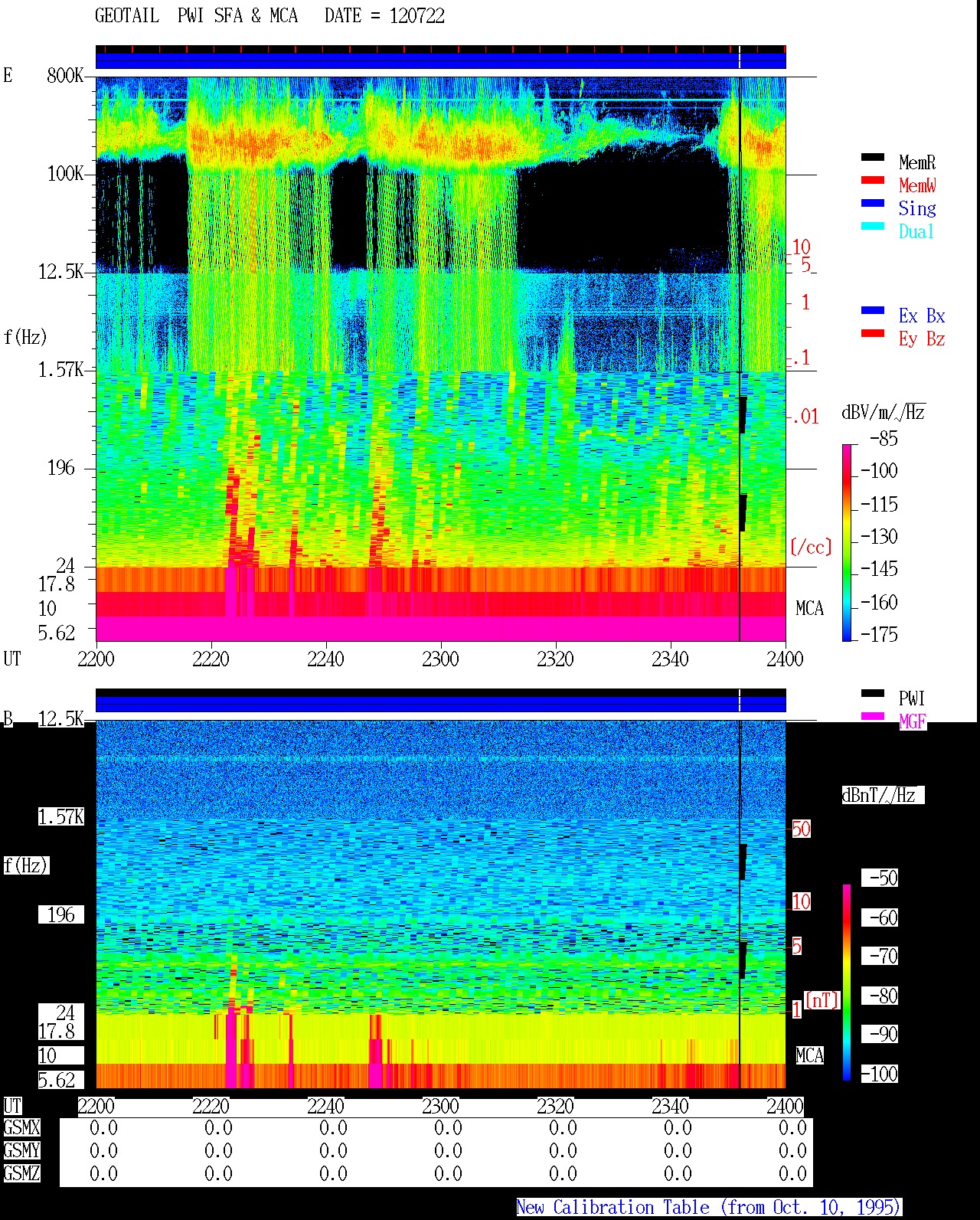980x1220 pixels.
Task: Click the dBV/m/√Hz color scale bar
Action: coord(847,542)
